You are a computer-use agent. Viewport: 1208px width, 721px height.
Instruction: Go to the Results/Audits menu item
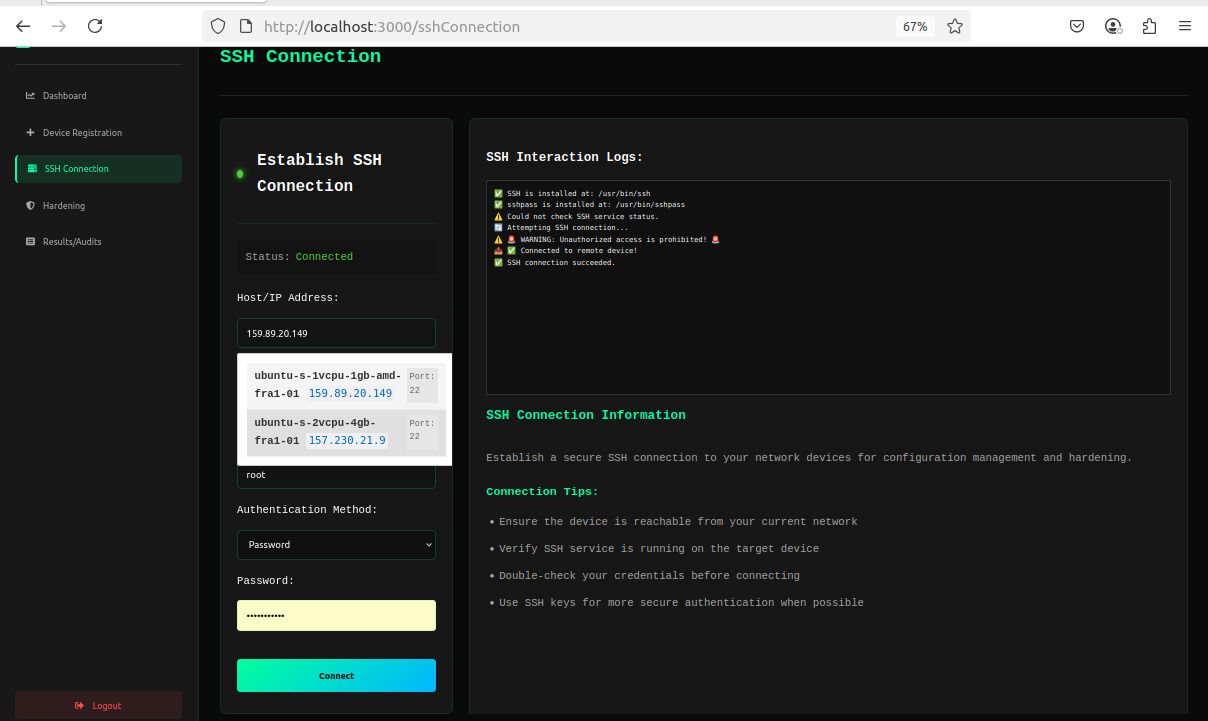pos(71,241)
